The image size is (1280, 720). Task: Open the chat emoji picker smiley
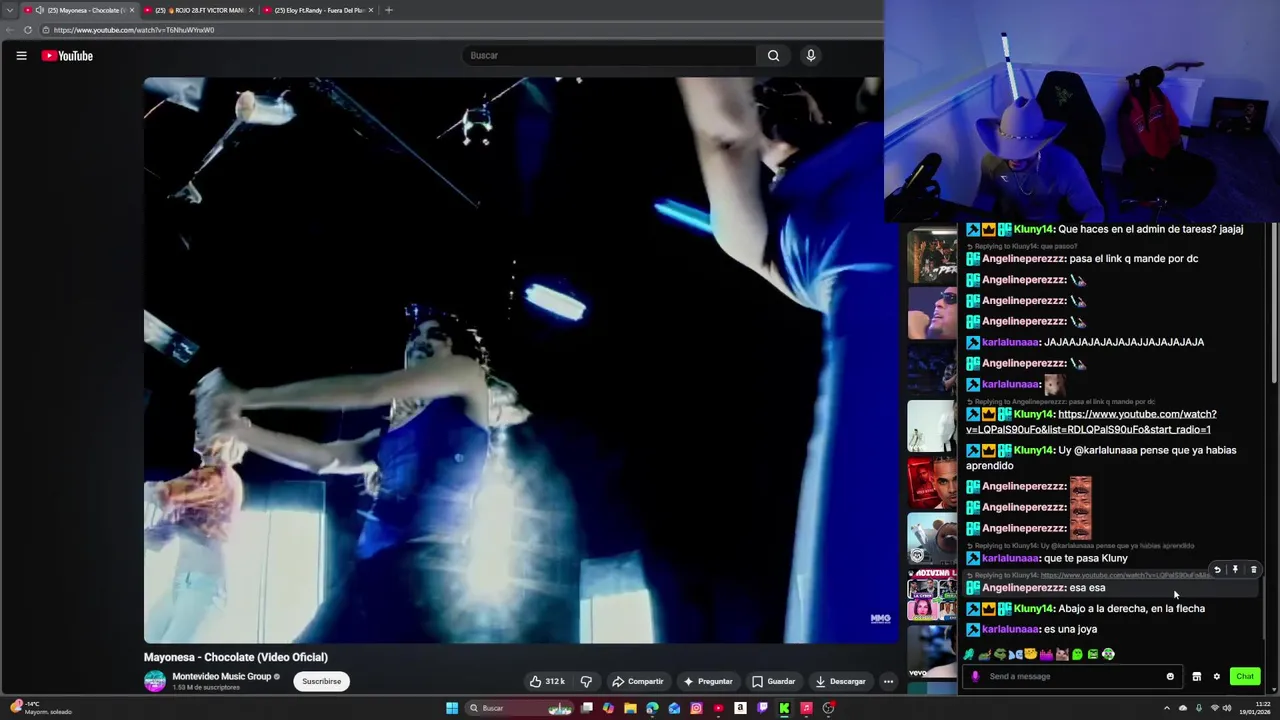point(1170,677)
